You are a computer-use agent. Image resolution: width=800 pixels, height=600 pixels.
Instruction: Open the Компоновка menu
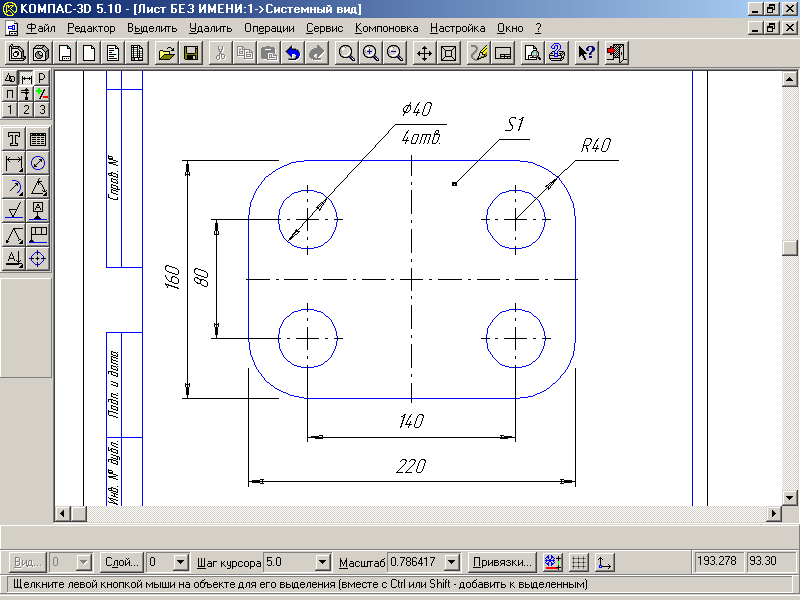(386, 29)
